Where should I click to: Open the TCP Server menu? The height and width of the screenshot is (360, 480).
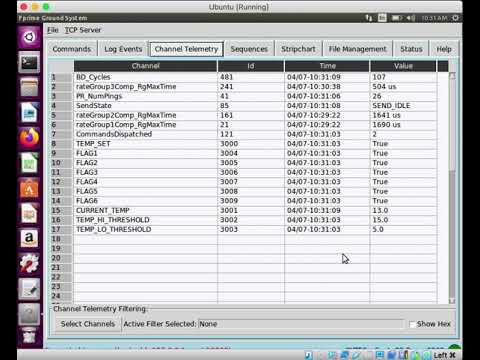pyautogui.click(x=83, y=30)
